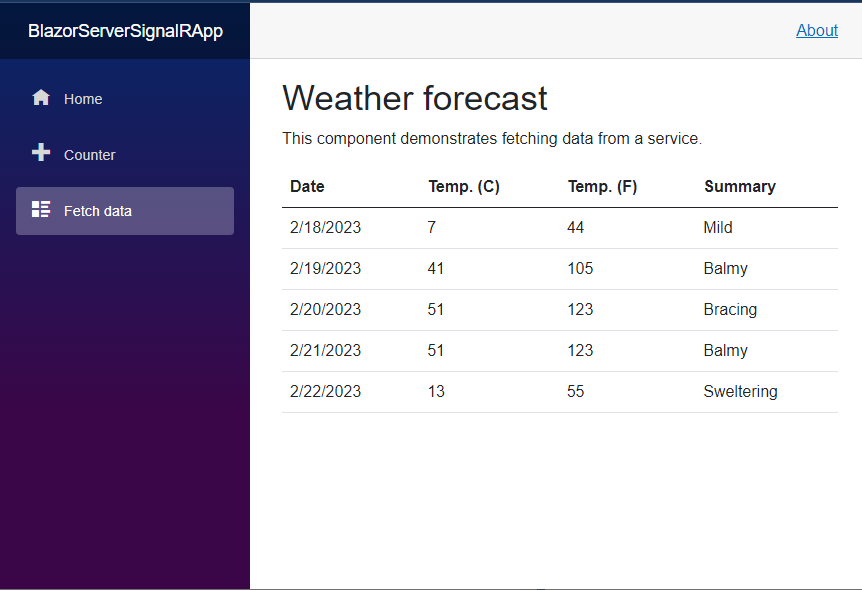This screenshot has width=862, height=590.
Task: Click the Home house icon
Action: [x=41, y=98]
